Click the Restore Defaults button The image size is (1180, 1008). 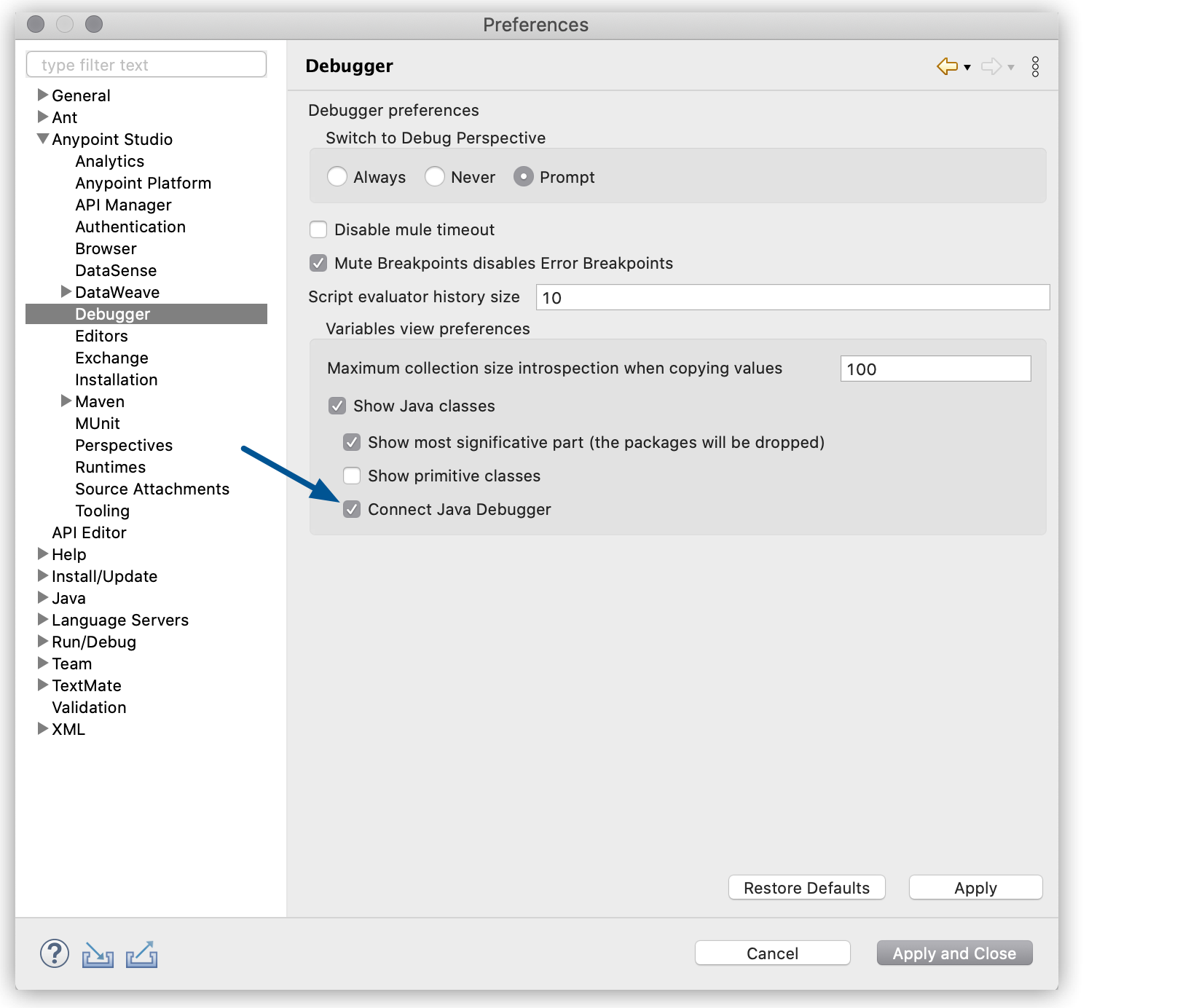(x=806, y=888)
